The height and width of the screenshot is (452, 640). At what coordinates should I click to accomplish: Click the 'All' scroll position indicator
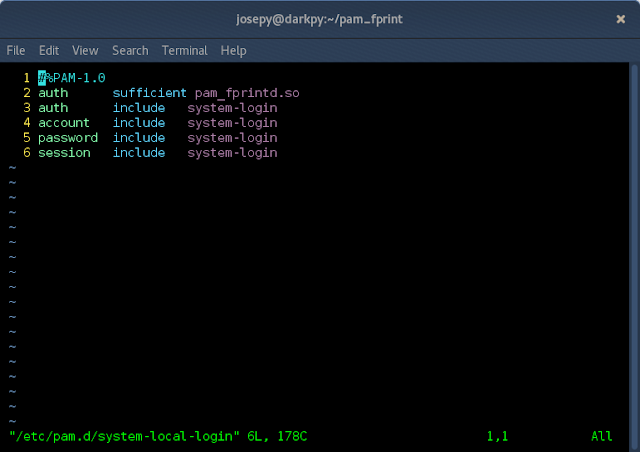[x=602, y=436]
